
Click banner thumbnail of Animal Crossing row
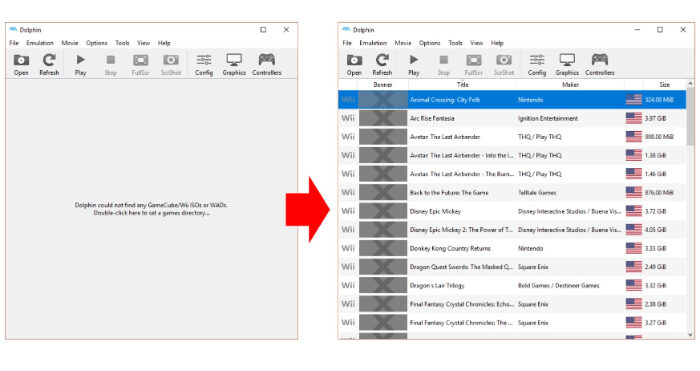click(383, 100)
